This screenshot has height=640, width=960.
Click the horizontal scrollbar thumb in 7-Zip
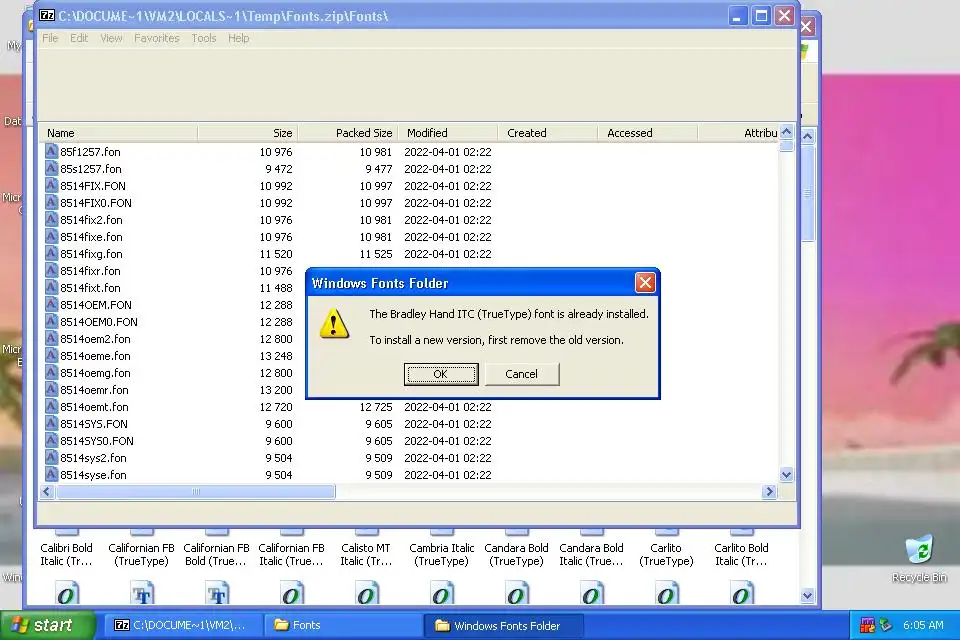click(x=196, y=491)
